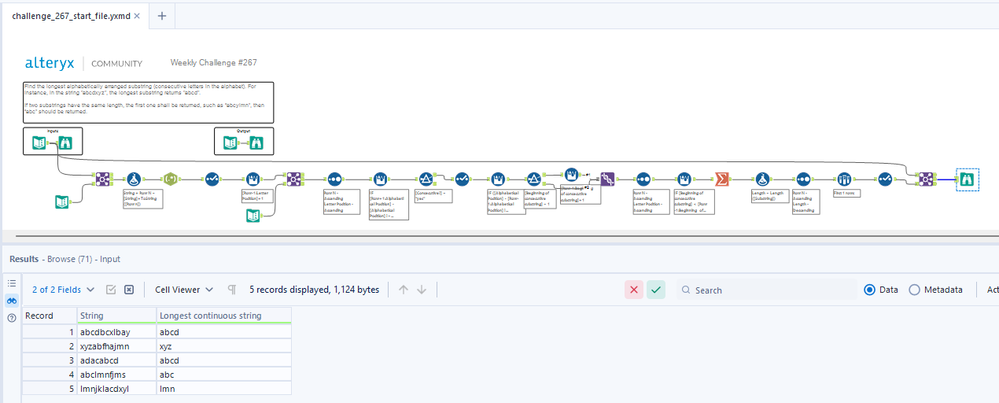Open new workflow tab with plus
This screenshot has height=403, width=999.
click(x=162, y=16)
